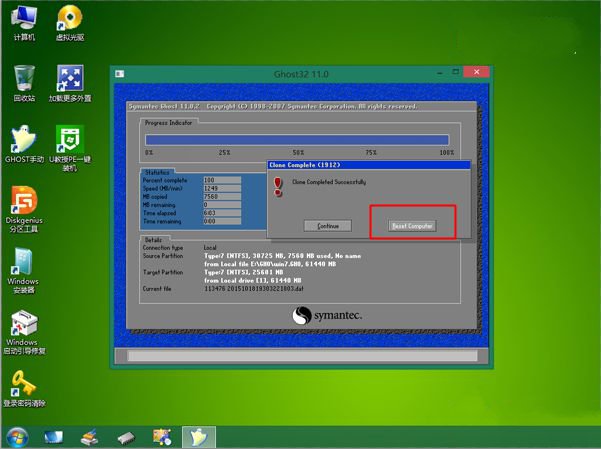Click the Connection type value Local

(210, 248)
